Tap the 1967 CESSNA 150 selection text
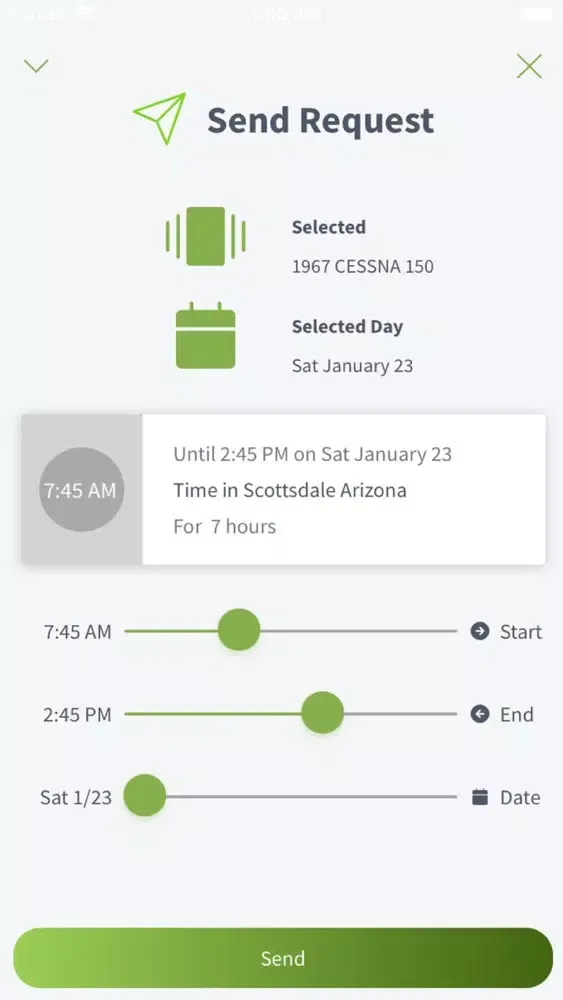Image resolution: width=563 pixels, height=1000 pixels. pyautogui.click(x=363, y=266)
